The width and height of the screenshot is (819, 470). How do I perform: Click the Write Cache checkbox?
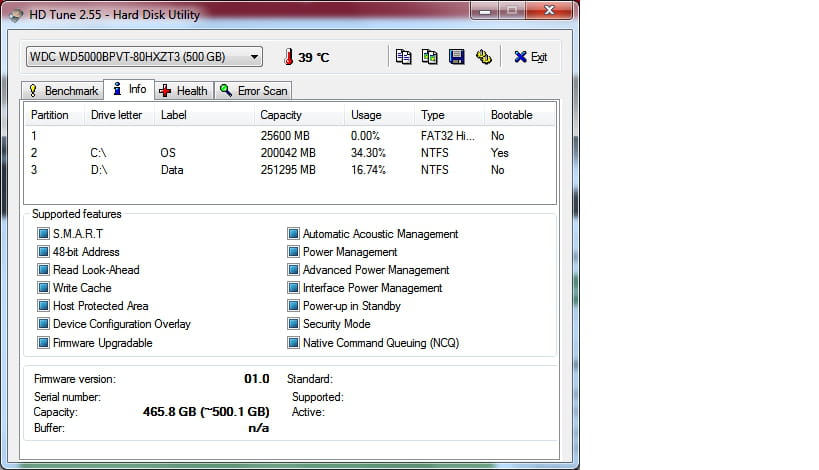click(x=43, y=288)
